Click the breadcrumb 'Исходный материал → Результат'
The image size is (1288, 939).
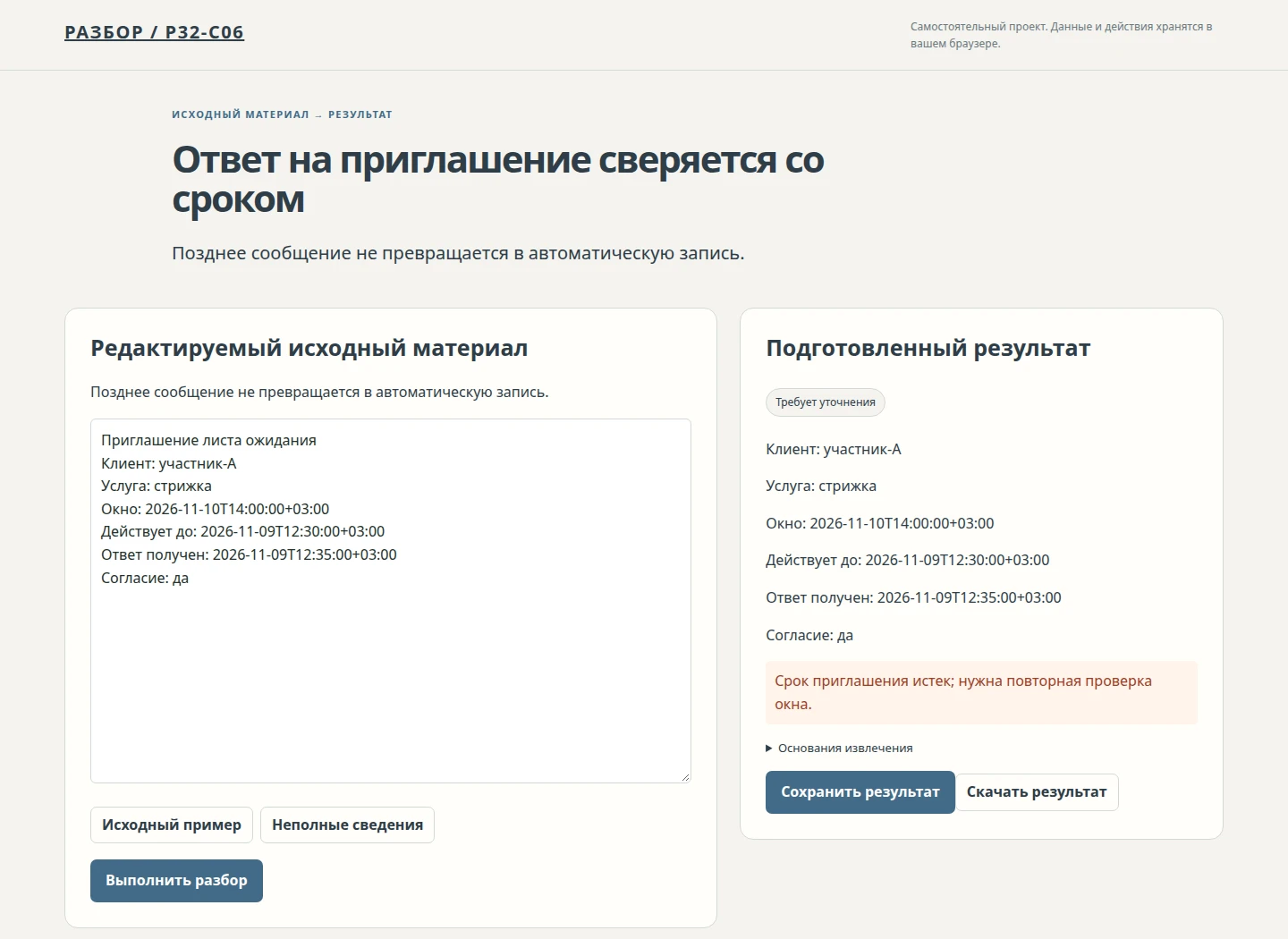pyautogui.click(x=282, y=114)
